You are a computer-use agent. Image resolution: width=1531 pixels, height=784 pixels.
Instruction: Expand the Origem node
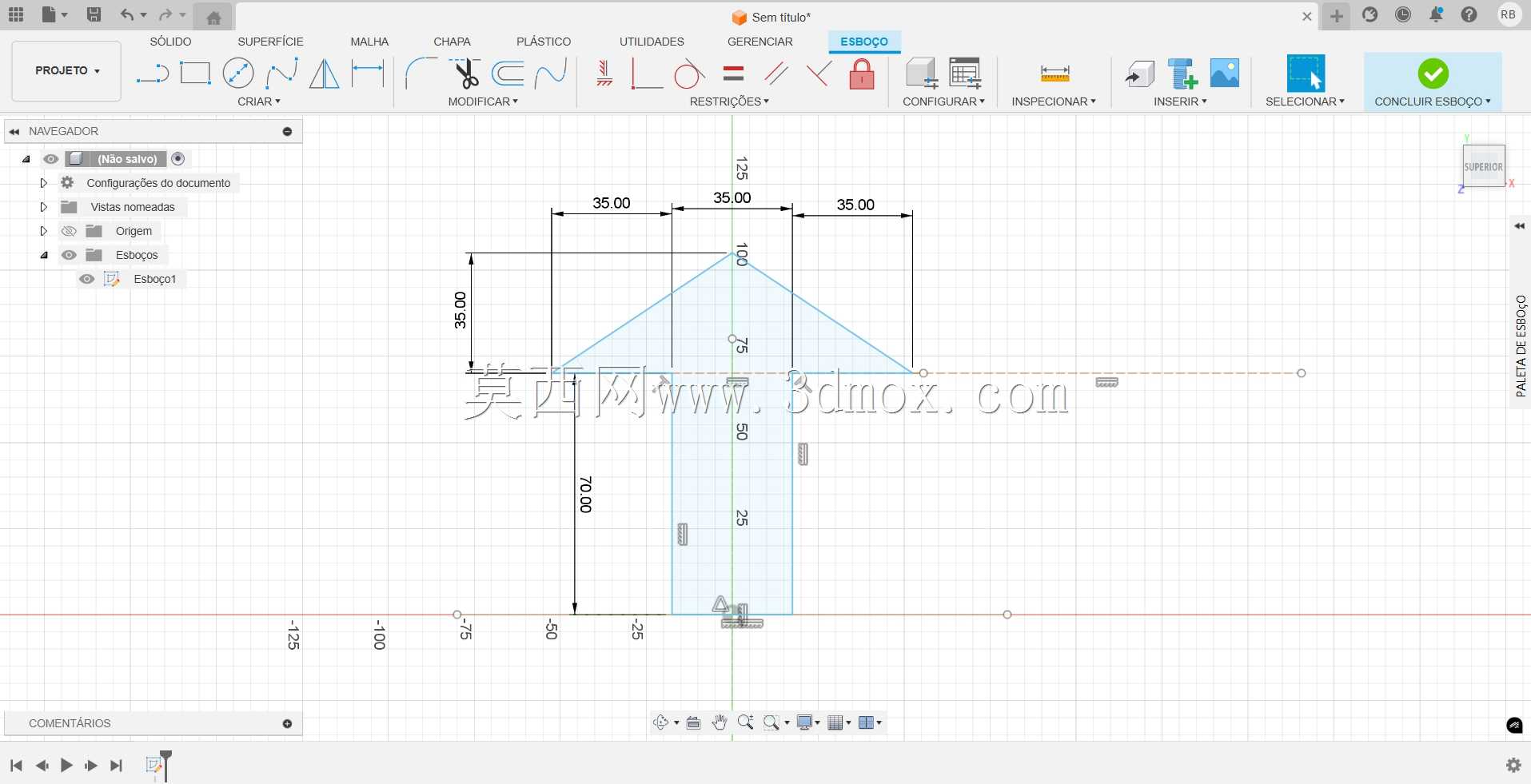(44, 231)
